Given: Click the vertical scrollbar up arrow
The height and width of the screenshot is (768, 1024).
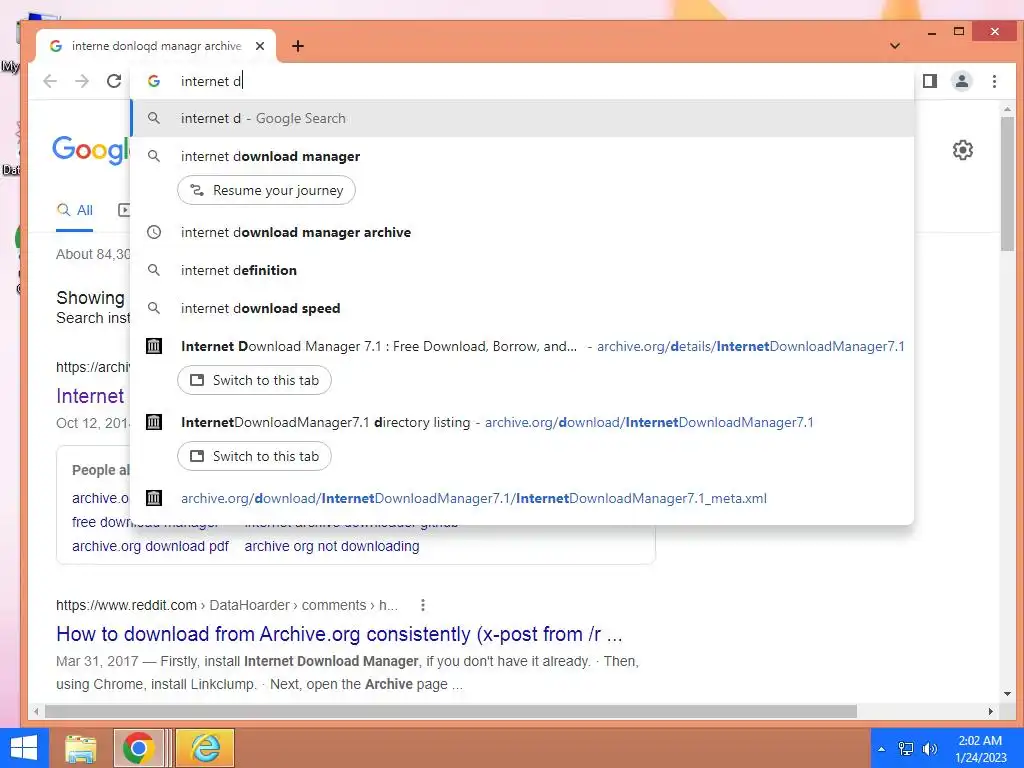Looking at the screenshot, I should [1008, 110].
